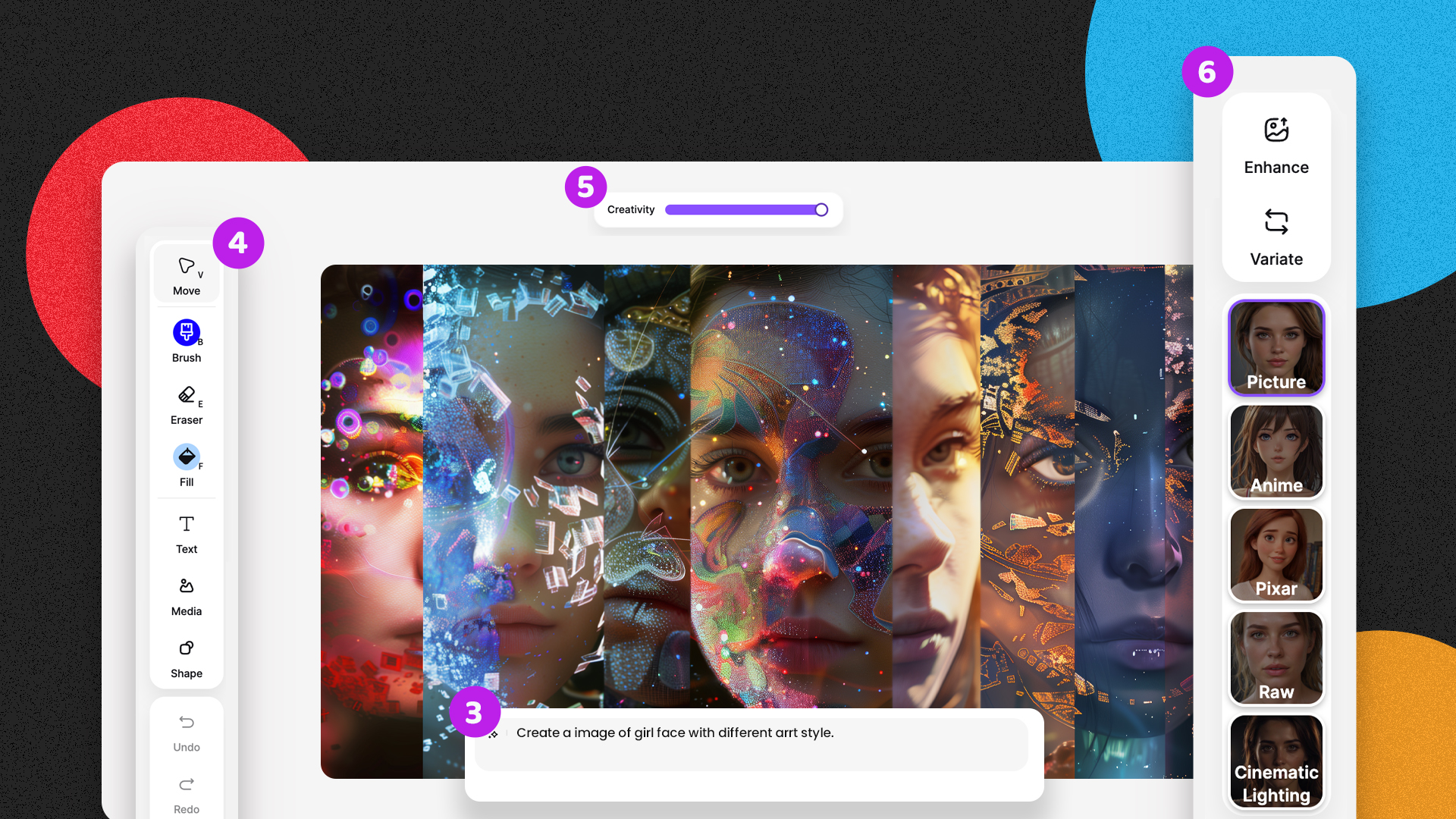This screenshot has height=819, width=1456.
Task: Toggle the Enhance feature on
Action: click(x=1276, y=145)
